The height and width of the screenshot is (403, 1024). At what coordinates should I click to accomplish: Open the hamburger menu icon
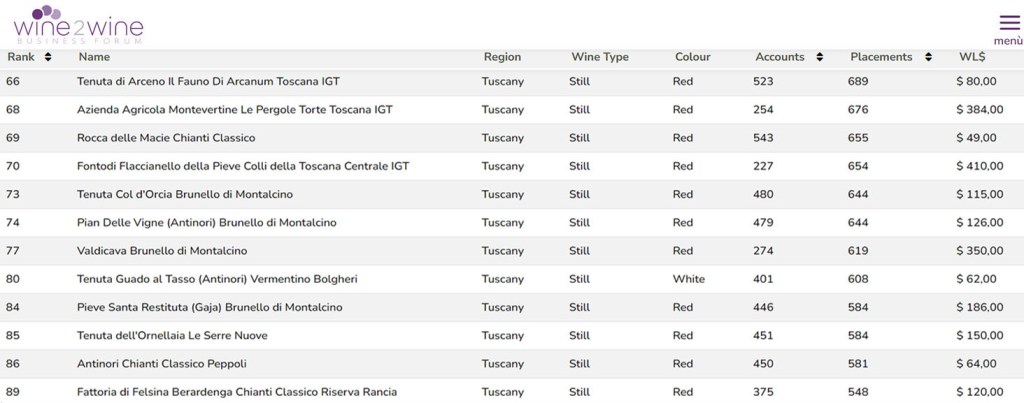click(x=1009, y=22)
